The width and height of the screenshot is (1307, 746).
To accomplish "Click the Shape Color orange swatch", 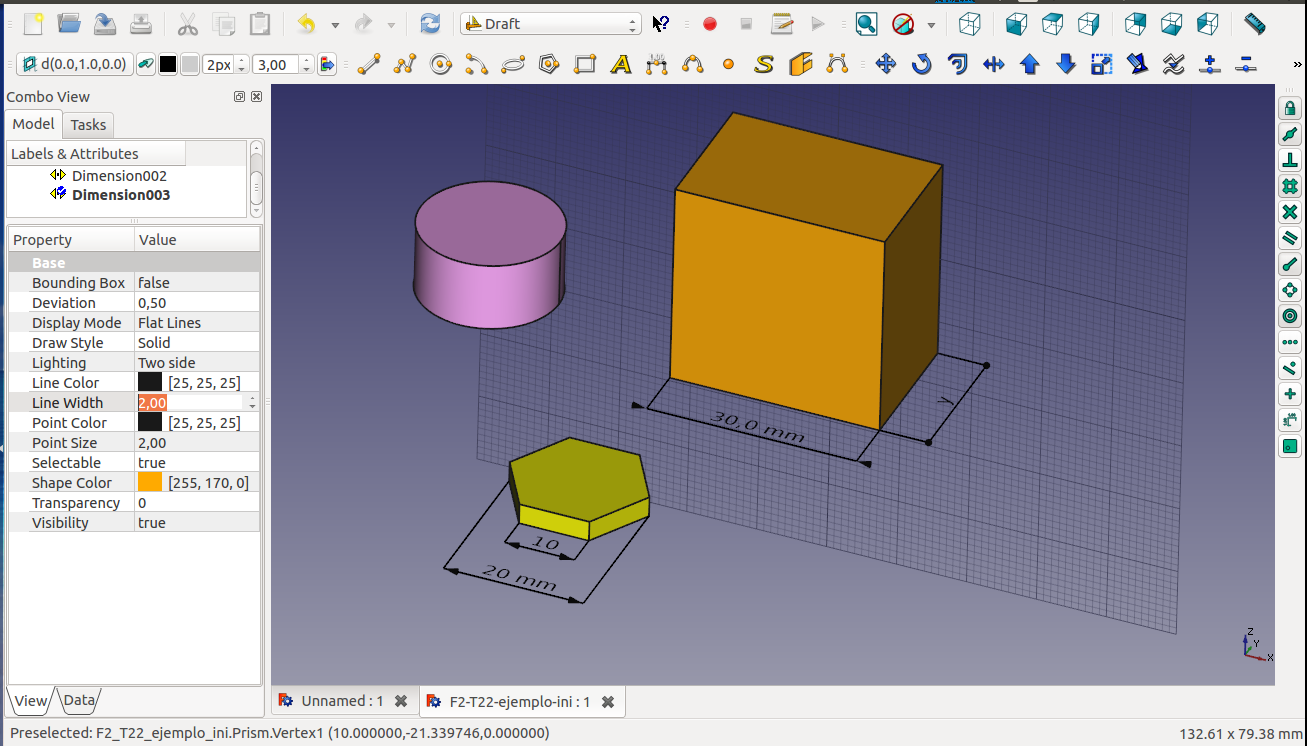I will pos(150,483).
